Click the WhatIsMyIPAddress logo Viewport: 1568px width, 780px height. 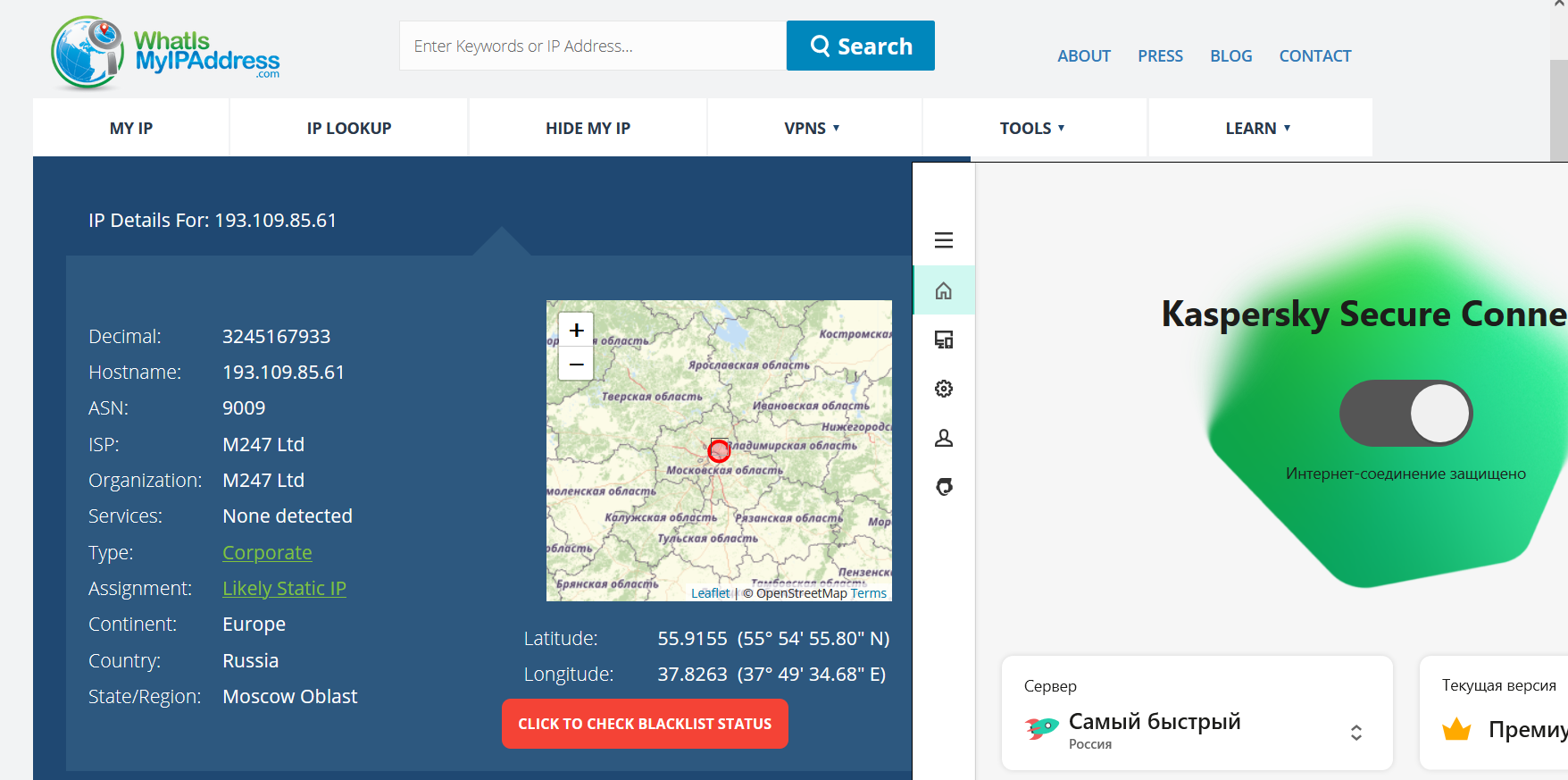coord(166,53)
